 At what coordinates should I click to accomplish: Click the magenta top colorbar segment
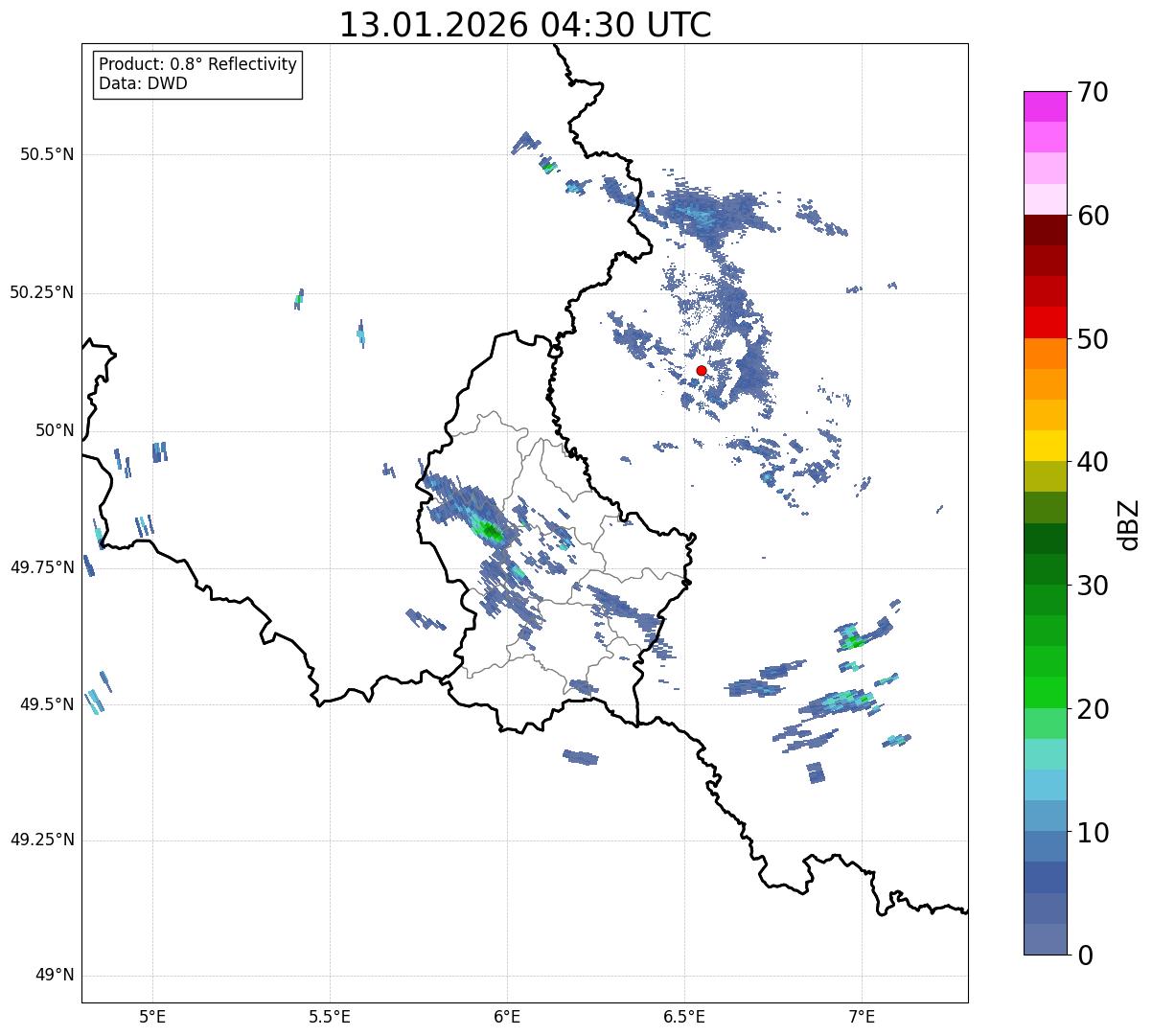[x=1046, y=106]
